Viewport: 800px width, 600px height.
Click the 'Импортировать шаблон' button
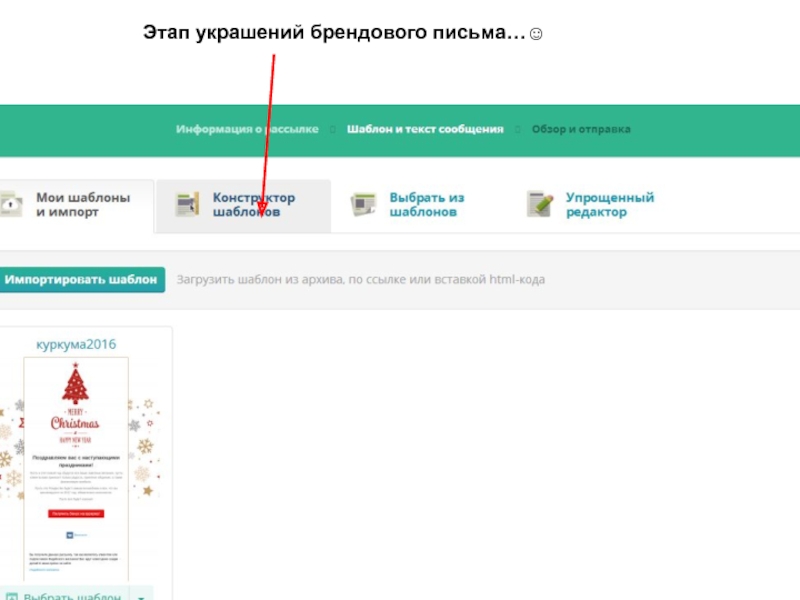(82, 280)
